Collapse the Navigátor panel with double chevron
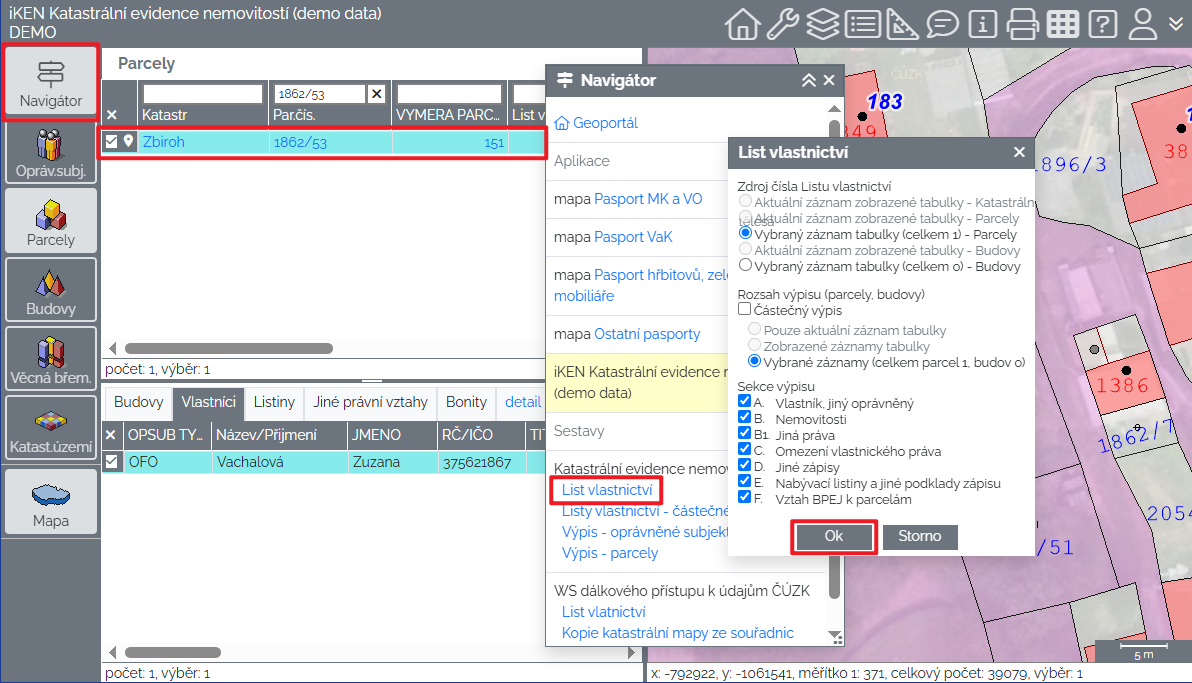Screen dimensions: 1192x683 tap(809, 81)
